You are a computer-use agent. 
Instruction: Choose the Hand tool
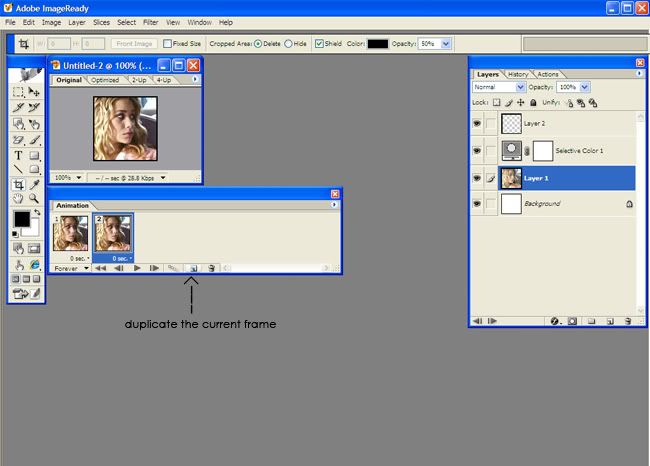19,199
